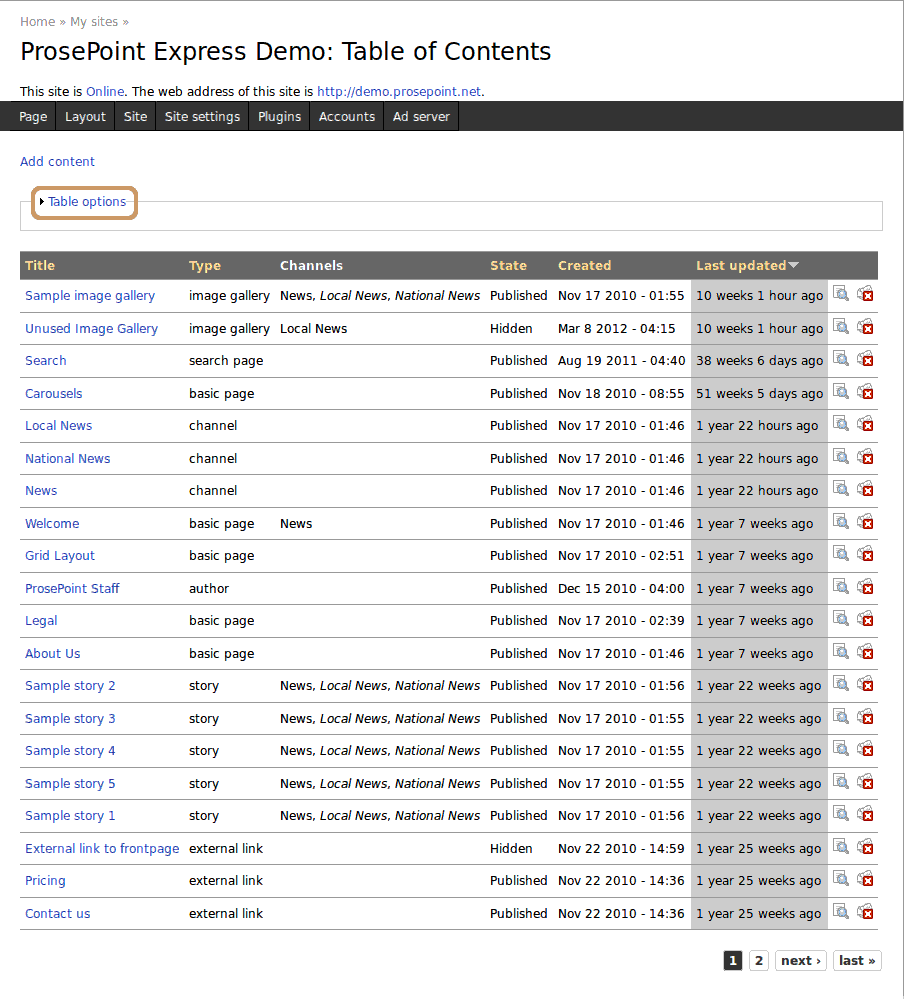Click the magnifier view icon for Contact us

[841, 912]
